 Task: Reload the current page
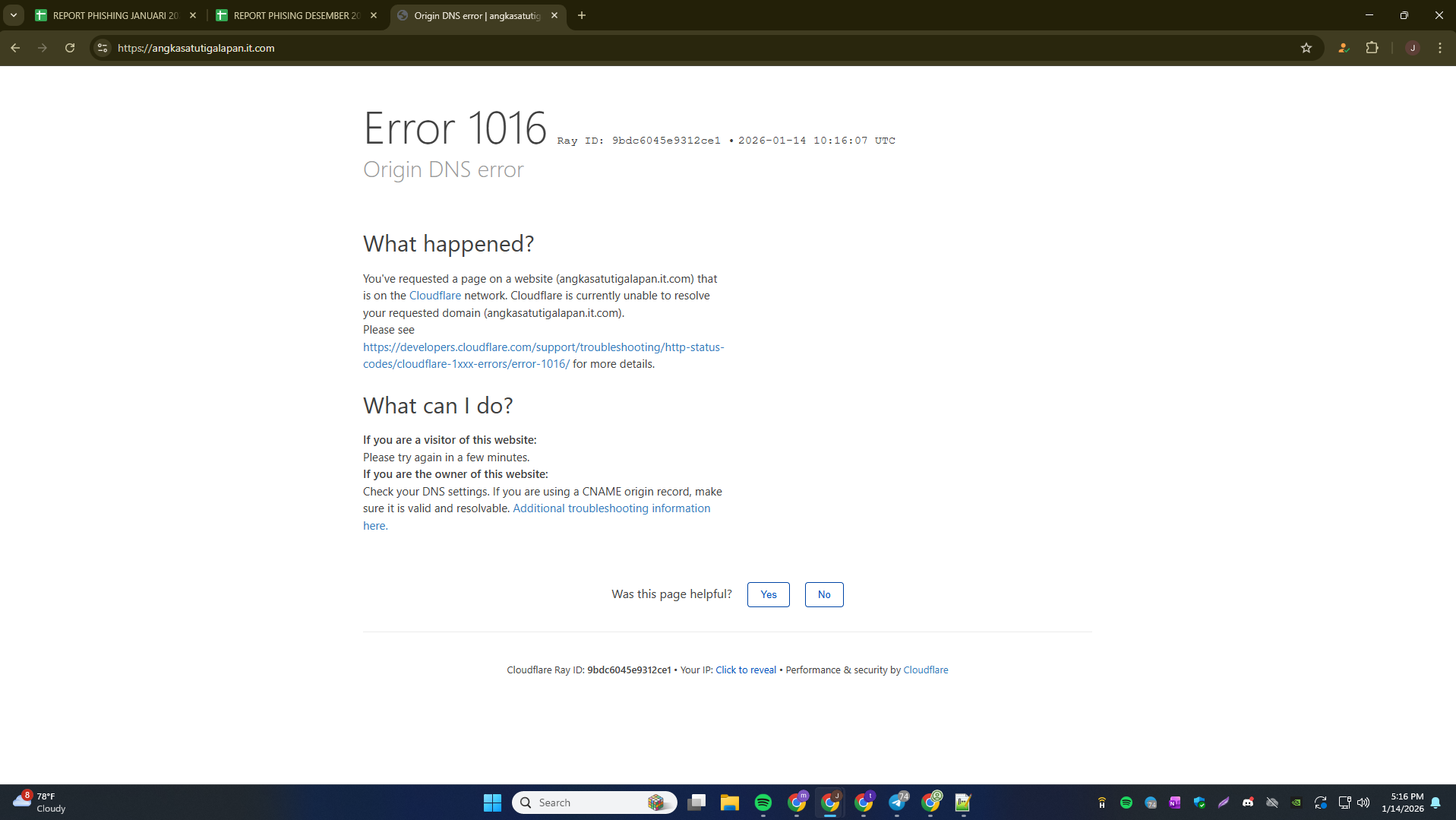click(x=70, y=48)
